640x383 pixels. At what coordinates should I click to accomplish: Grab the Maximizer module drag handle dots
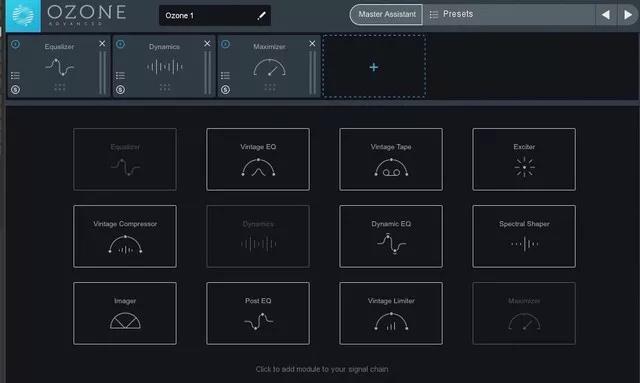pos(270,87)
